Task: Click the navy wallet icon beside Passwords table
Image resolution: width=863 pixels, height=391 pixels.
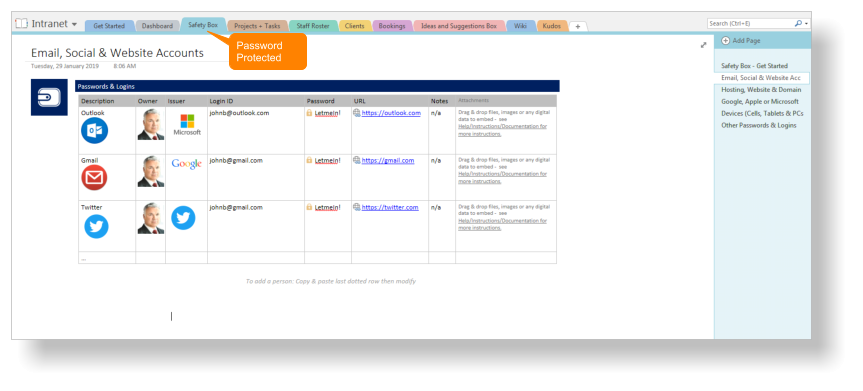Action: 49,97
